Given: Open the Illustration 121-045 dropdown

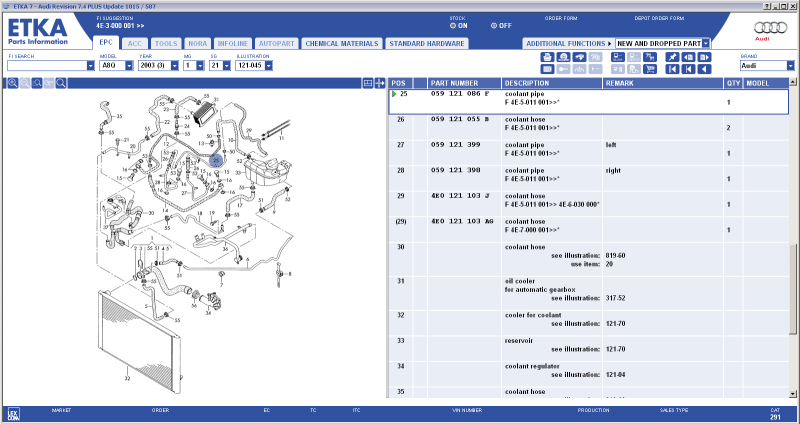Looking at the screenshot, I should coord(268,66).
